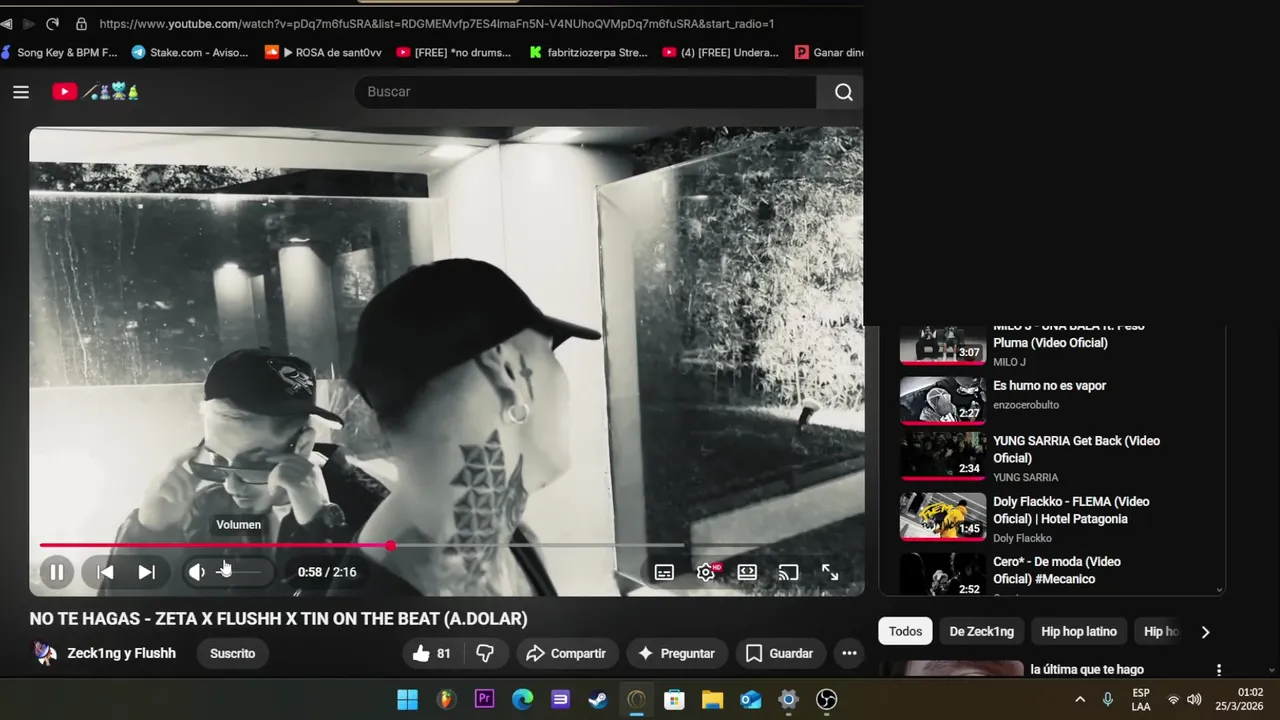The height and width of the screenshot is (720, 1280).
Task: Toggle subtitles in the video player
Action: tap(664, 572)
